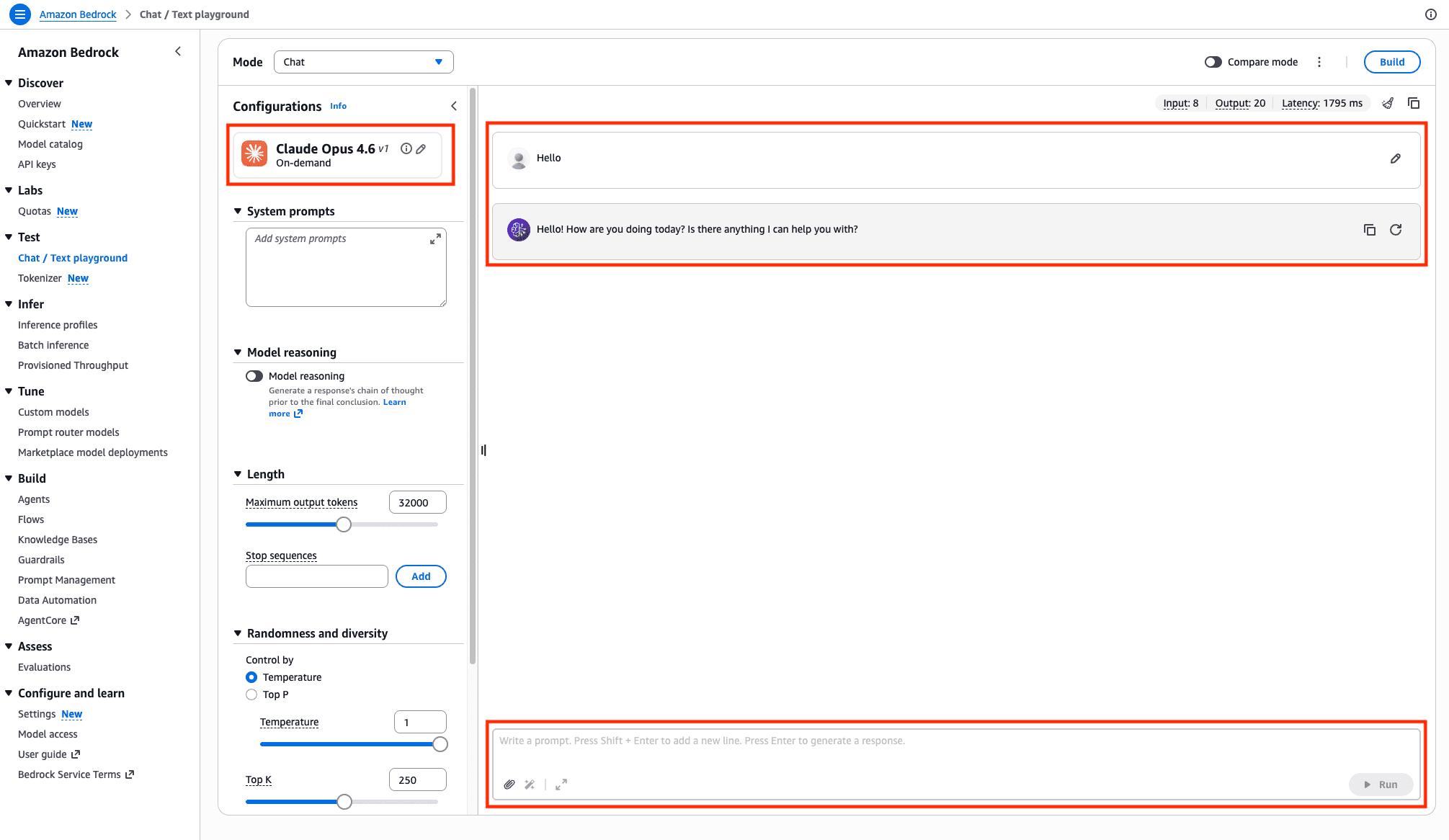Image resolution: width=1449 pixels, height=840 pixels.
Task: Click the Build button
Action: [1391, 62]
